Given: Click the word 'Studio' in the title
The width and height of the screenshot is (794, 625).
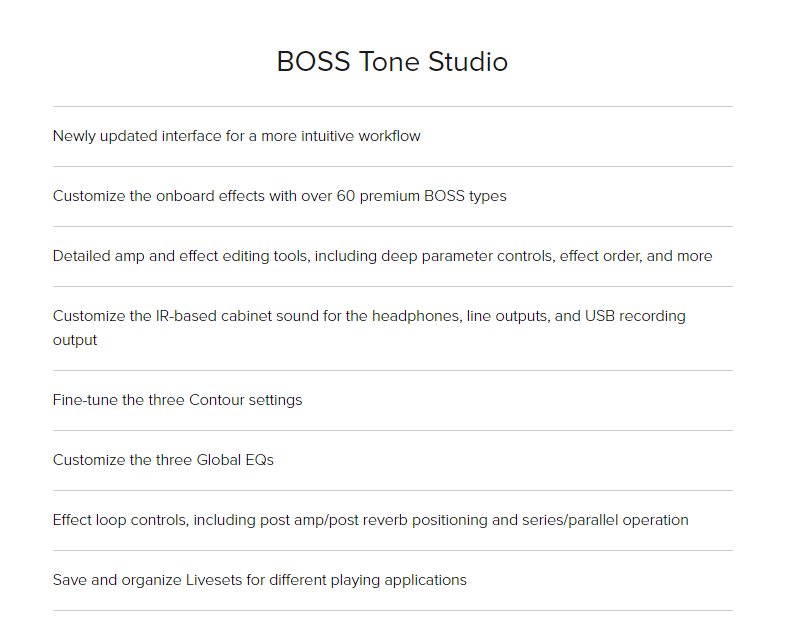Looking at the screenshot, I should point(468,62).
